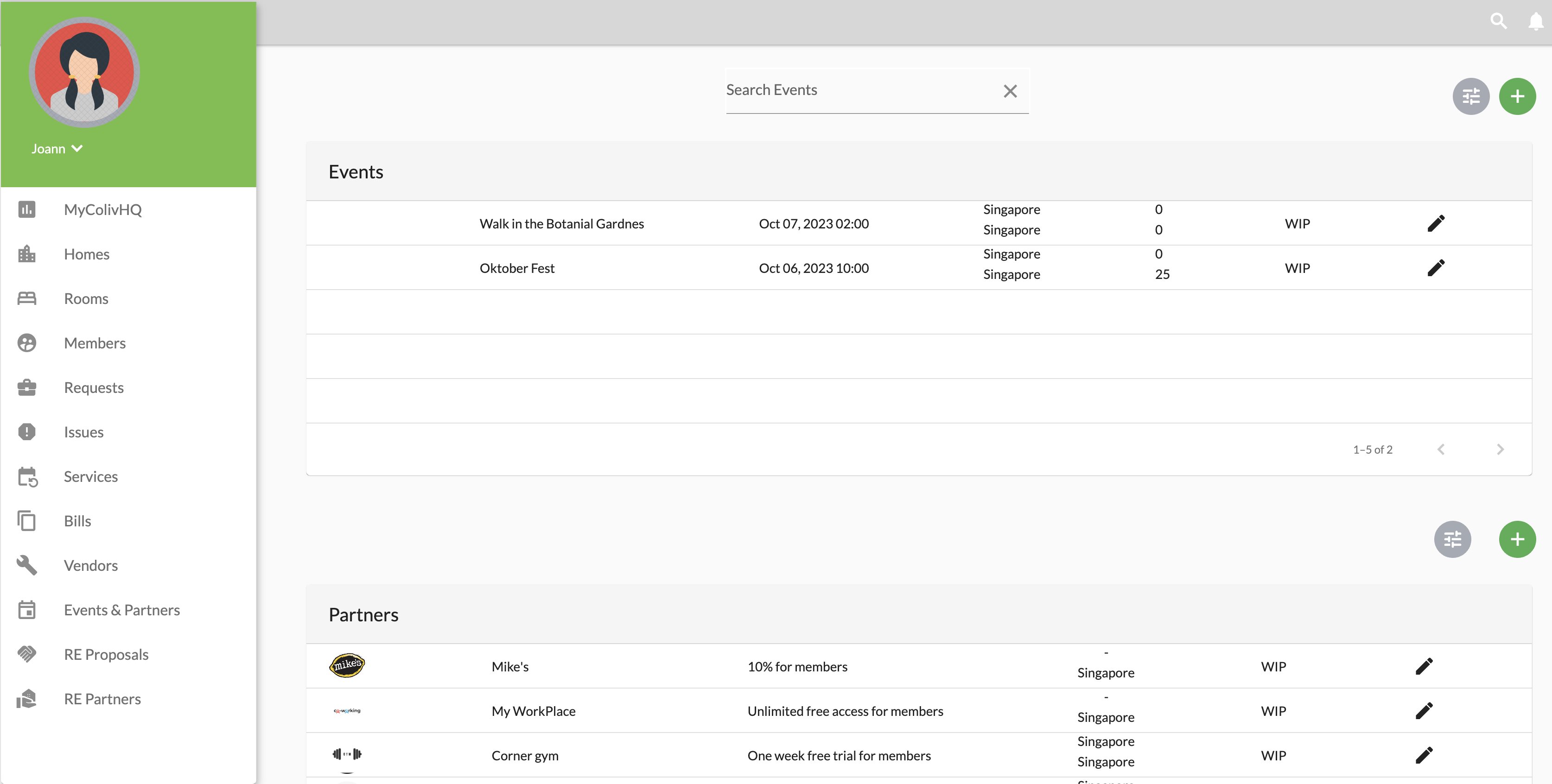Click the Mike's partner logo thumbnail

point(347,665)
